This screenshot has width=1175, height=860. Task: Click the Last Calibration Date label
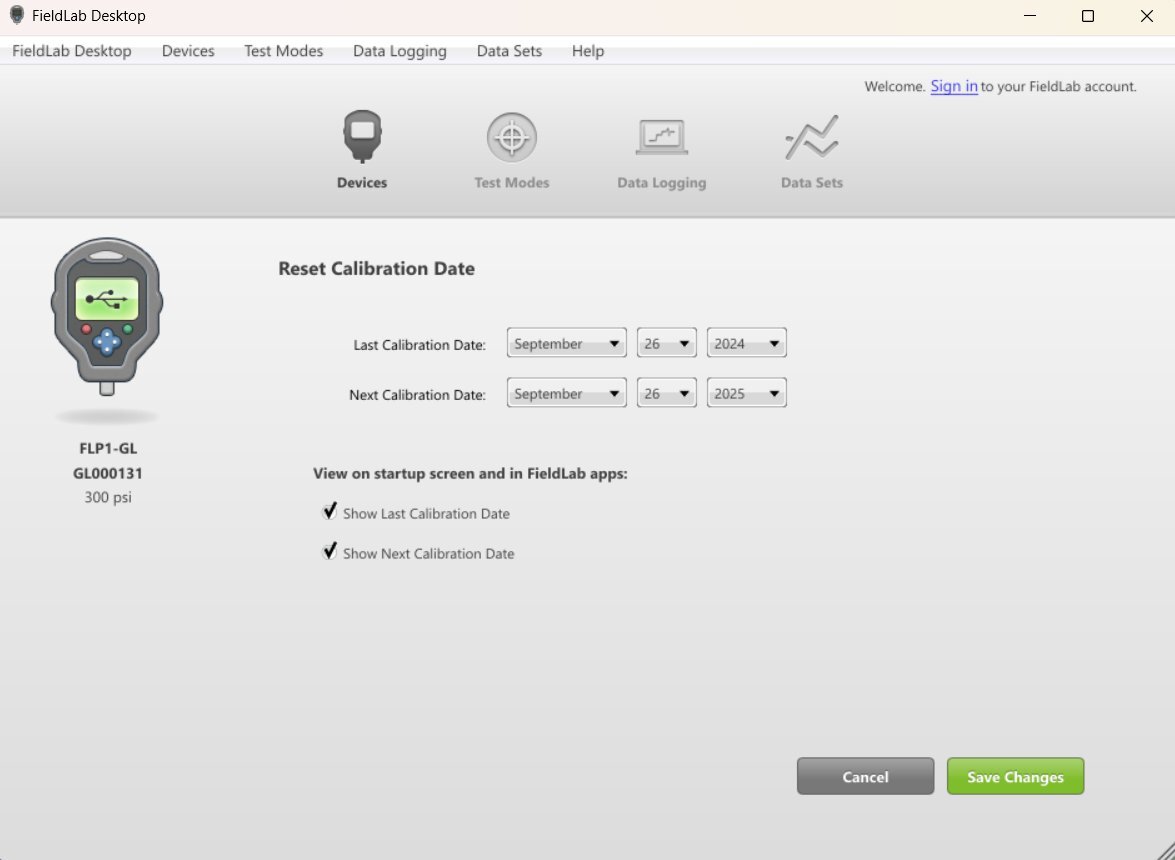pyautogui.click(x=420, y=345)
